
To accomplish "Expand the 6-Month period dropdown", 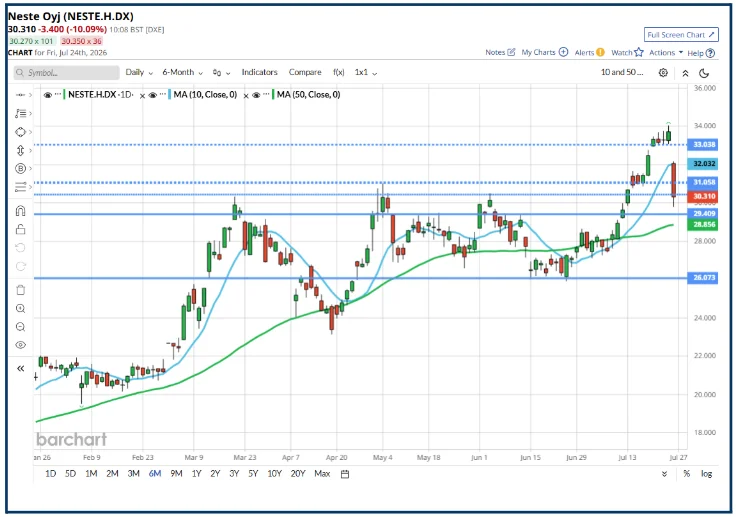I will pos(182,72).
